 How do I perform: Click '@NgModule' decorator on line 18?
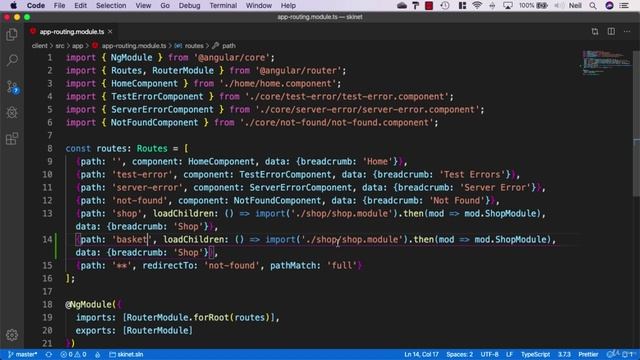click(x=90, y=304)
